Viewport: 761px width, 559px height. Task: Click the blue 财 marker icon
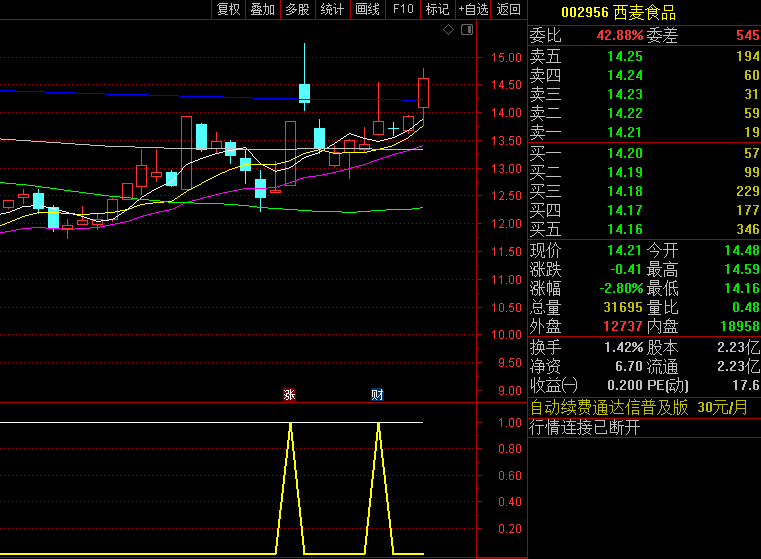(377, 394)
